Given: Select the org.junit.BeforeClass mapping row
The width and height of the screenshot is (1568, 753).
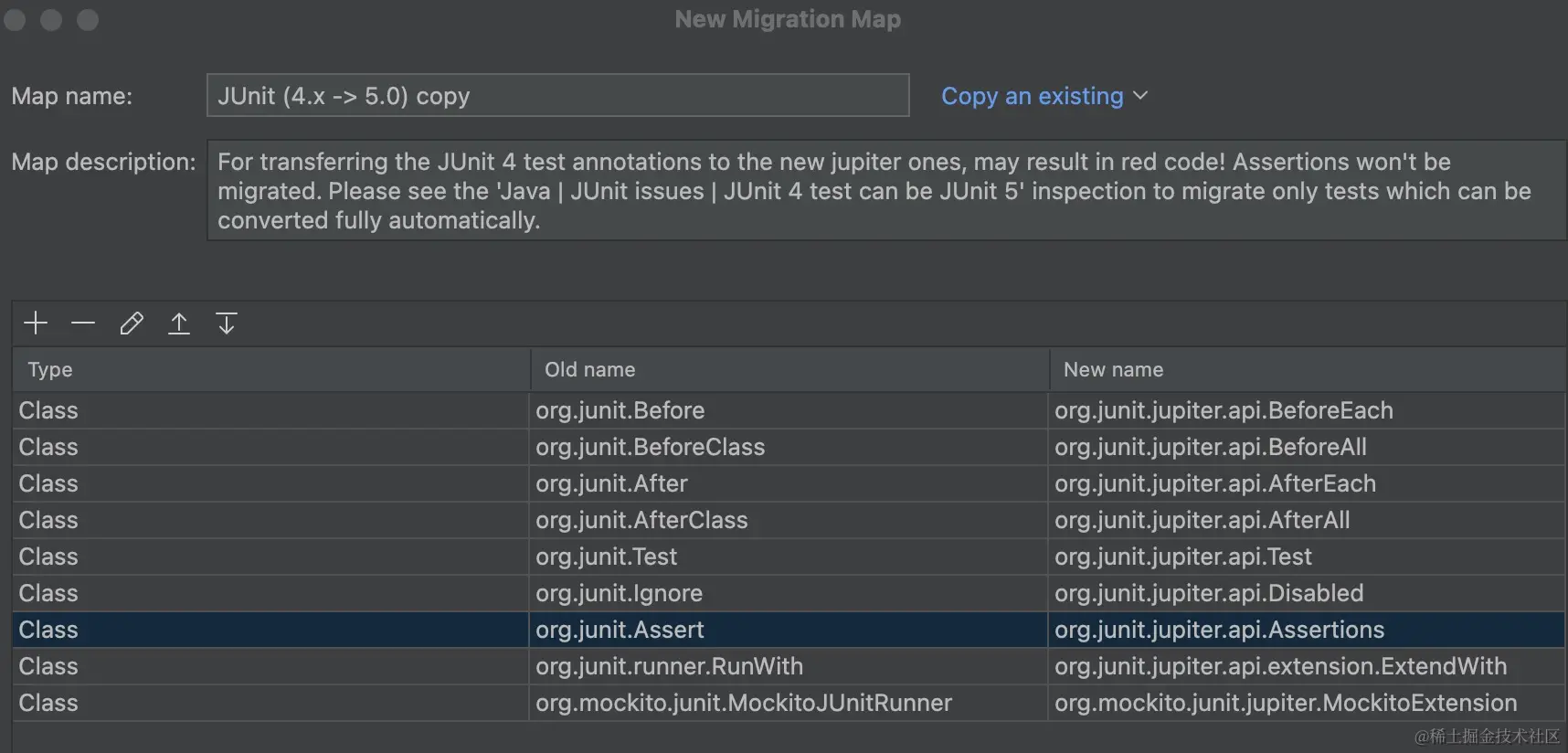Looking at the screenshot, I should pyautogui.click(x=650, y=447).
